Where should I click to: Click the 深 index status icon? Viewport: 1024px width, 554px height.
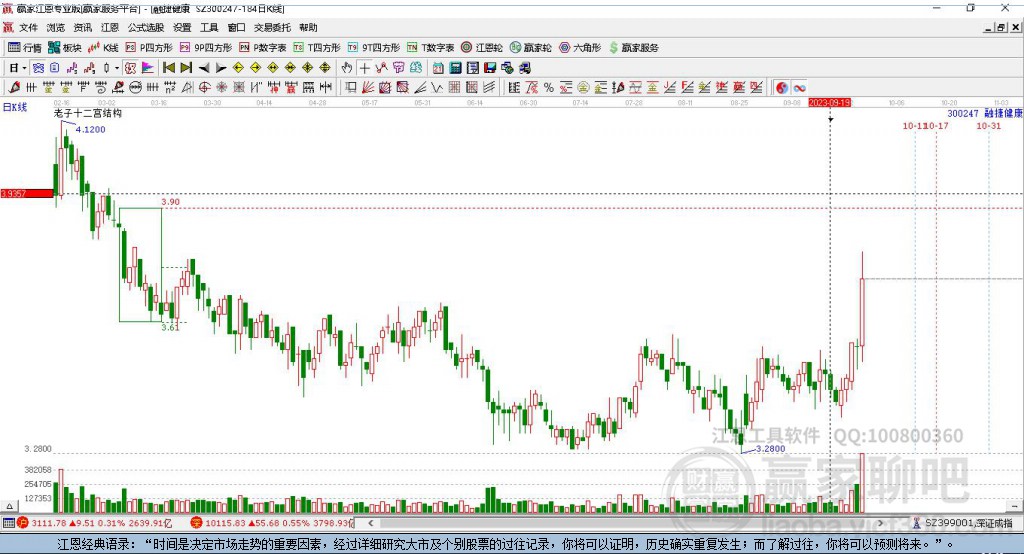[197, 523]
